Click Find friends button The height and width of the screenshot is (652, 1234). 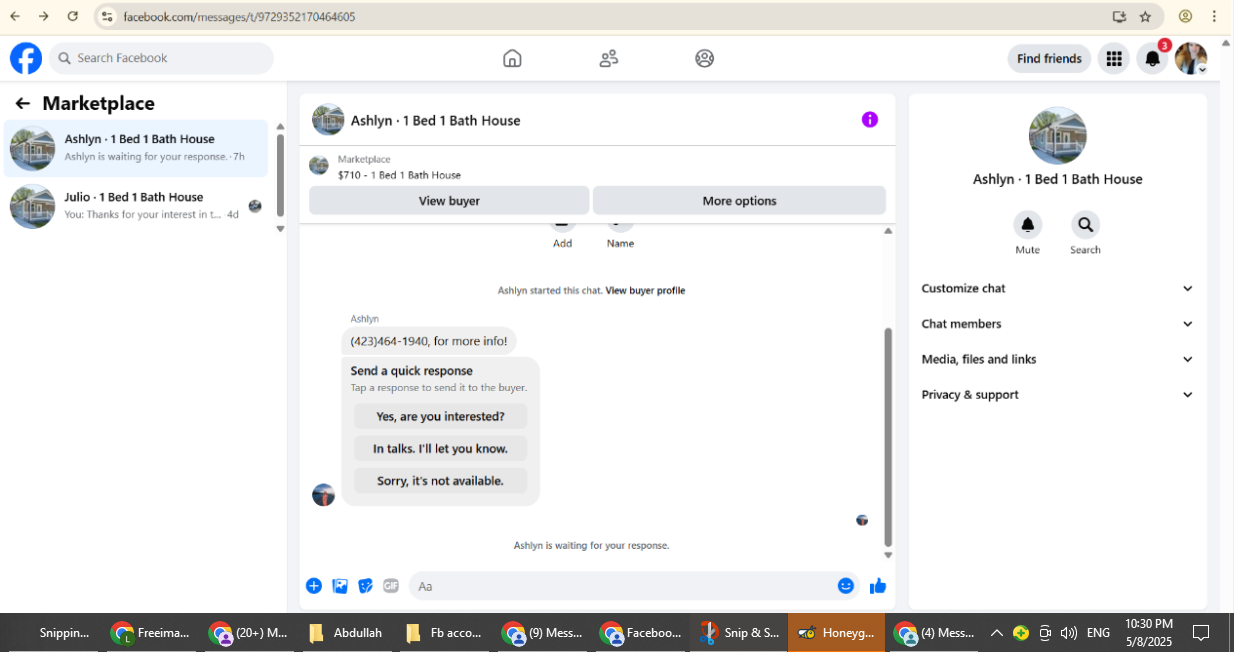(1049, 59)
